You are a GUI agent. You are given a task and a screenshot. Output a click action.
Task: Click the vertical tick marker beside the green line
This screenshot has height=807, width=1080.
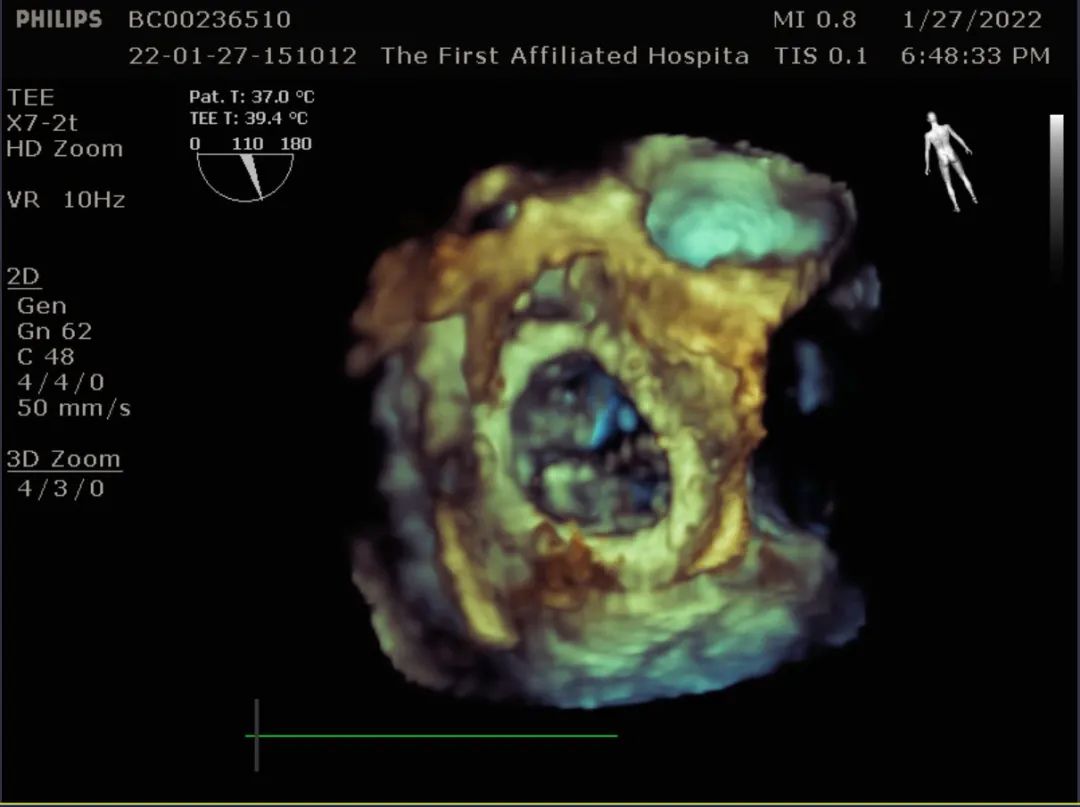(x=257, y=735)
